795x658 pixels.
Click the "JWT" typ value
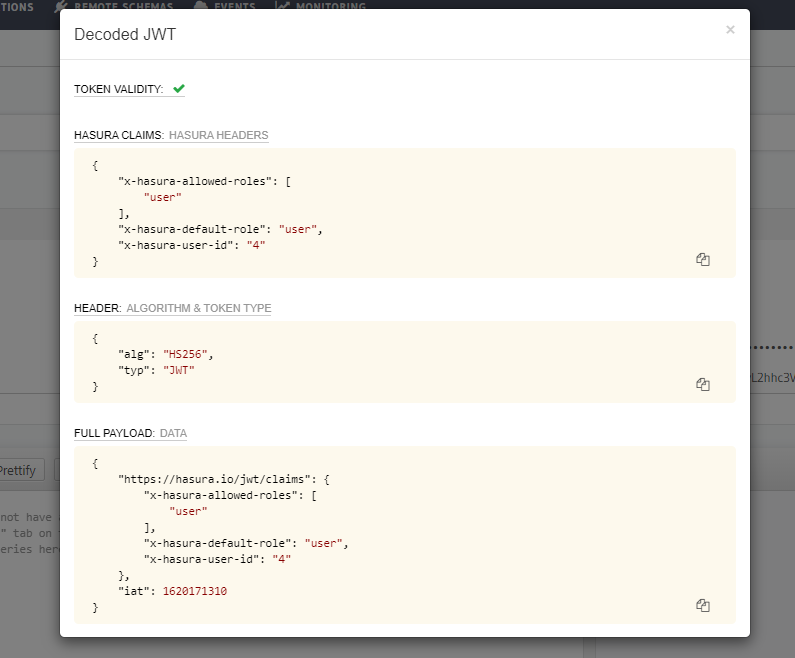click(x=178, y=371)
